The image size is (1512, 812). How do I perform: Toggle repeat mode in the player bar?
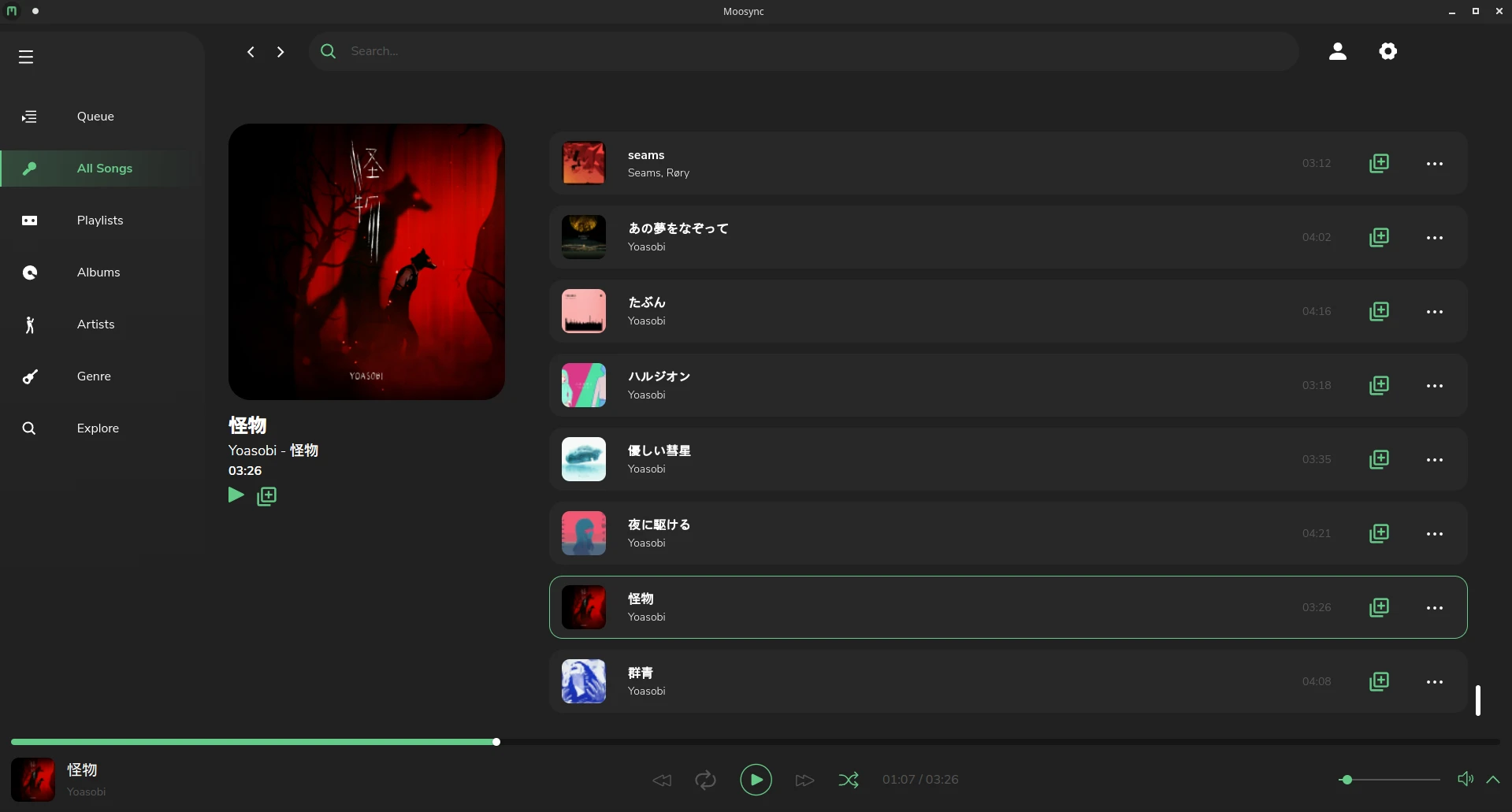click(705, 780)
